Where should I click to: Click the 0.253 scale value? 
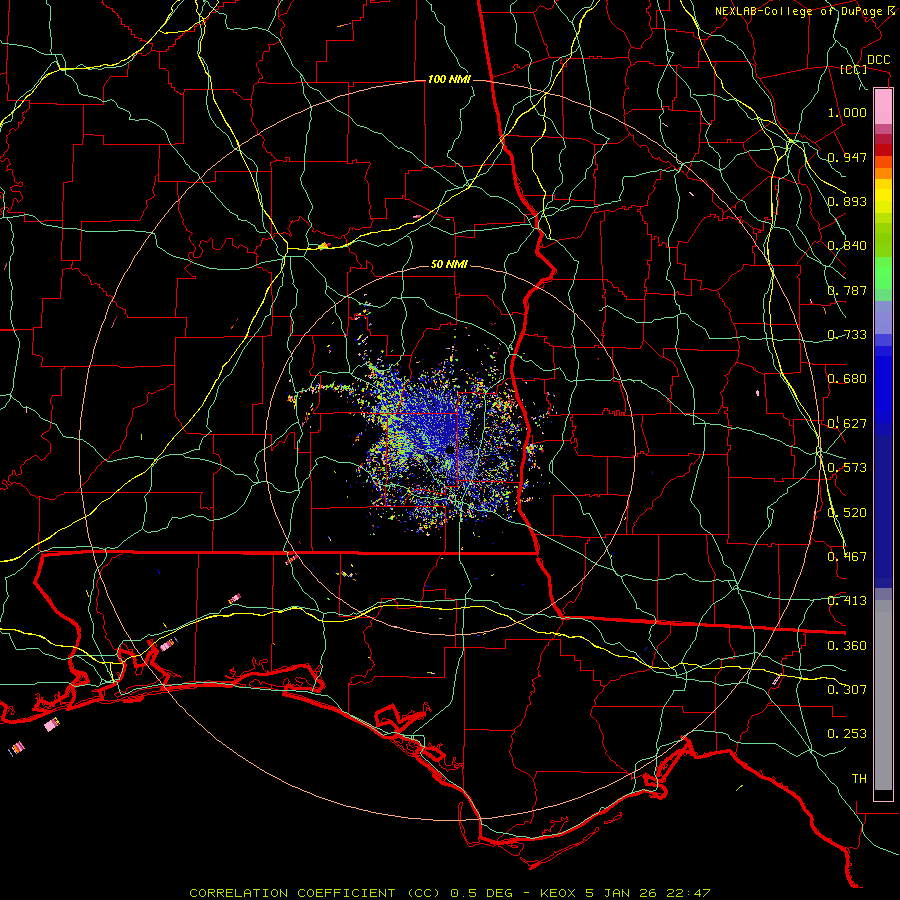pos(847,734)
